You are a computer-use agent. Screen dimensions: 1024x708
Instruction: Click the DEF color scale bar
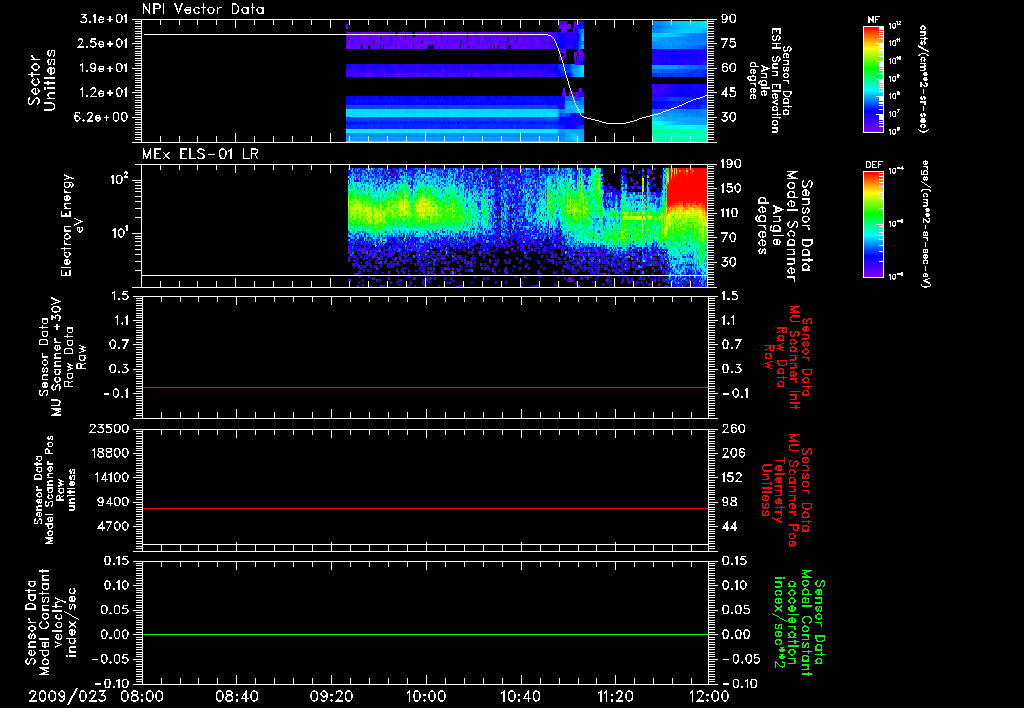click(873, 224)
